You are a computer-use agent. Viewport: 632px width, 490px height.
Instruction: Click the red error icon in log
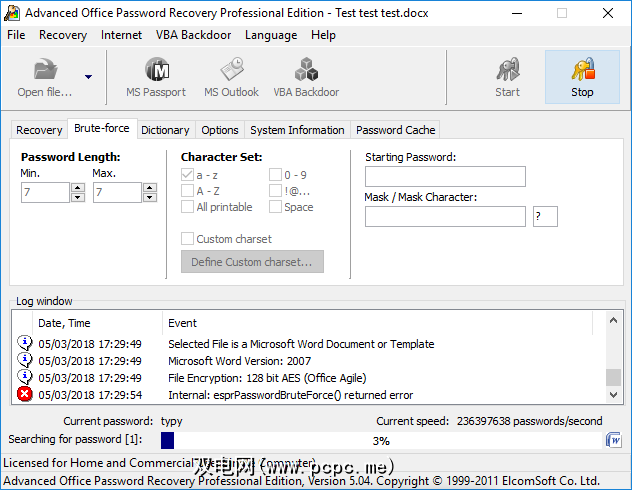[x=25, y=394]
